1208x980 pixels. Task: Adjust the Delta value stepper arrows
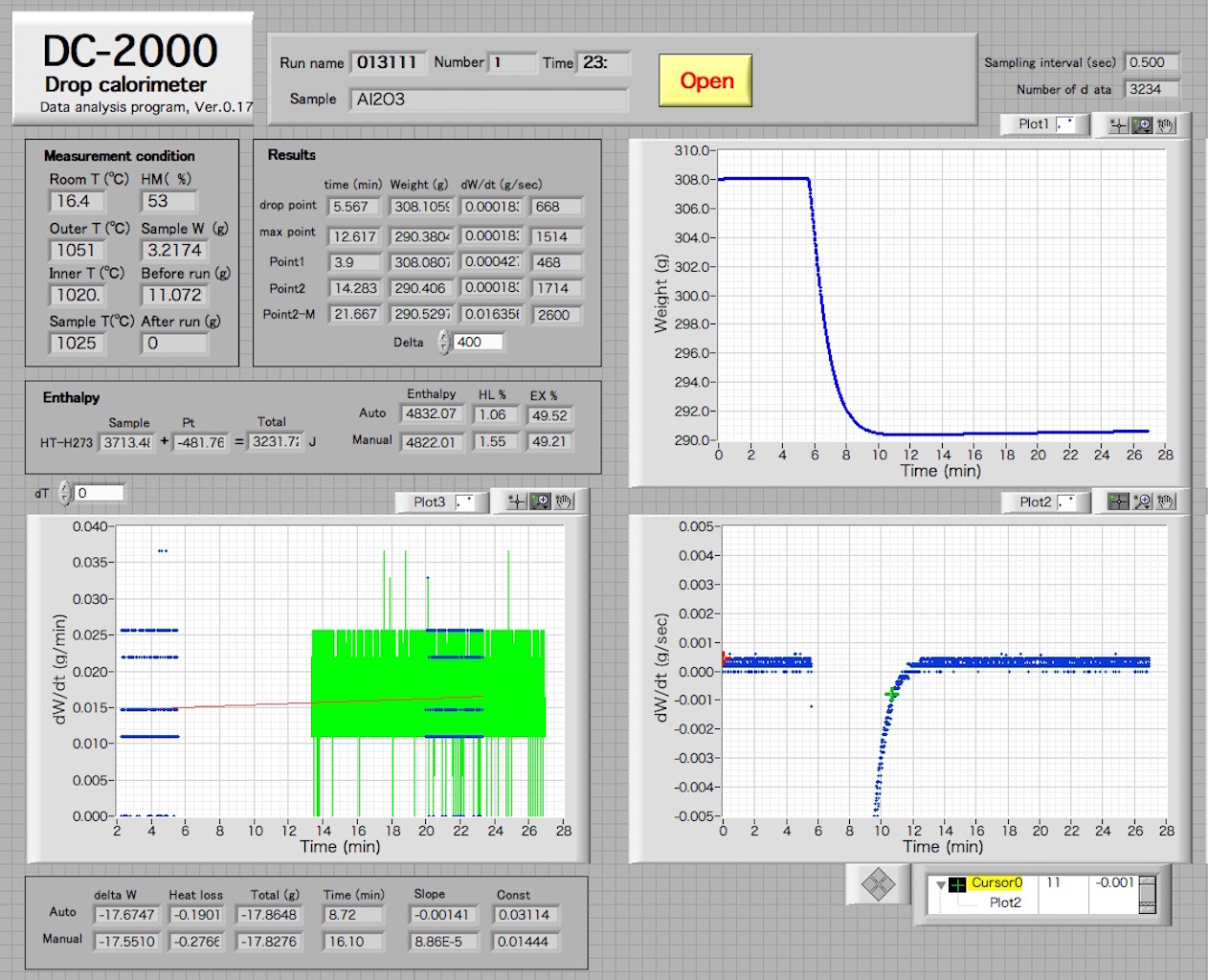pos(444,342)
